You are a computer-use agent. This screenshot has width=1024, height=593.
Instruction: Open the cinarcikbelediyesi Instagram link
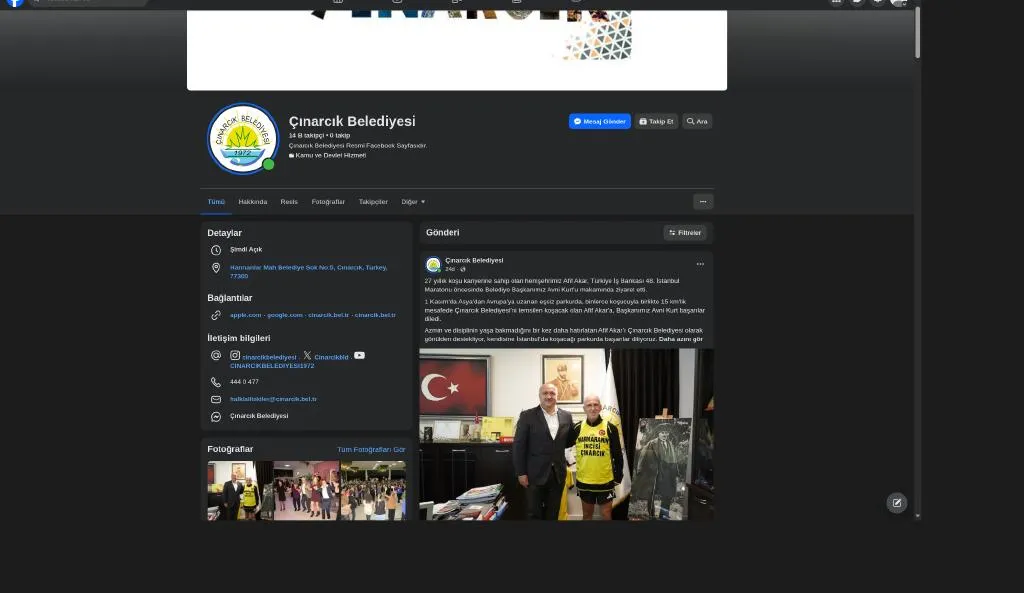click(x=269, y=357)
